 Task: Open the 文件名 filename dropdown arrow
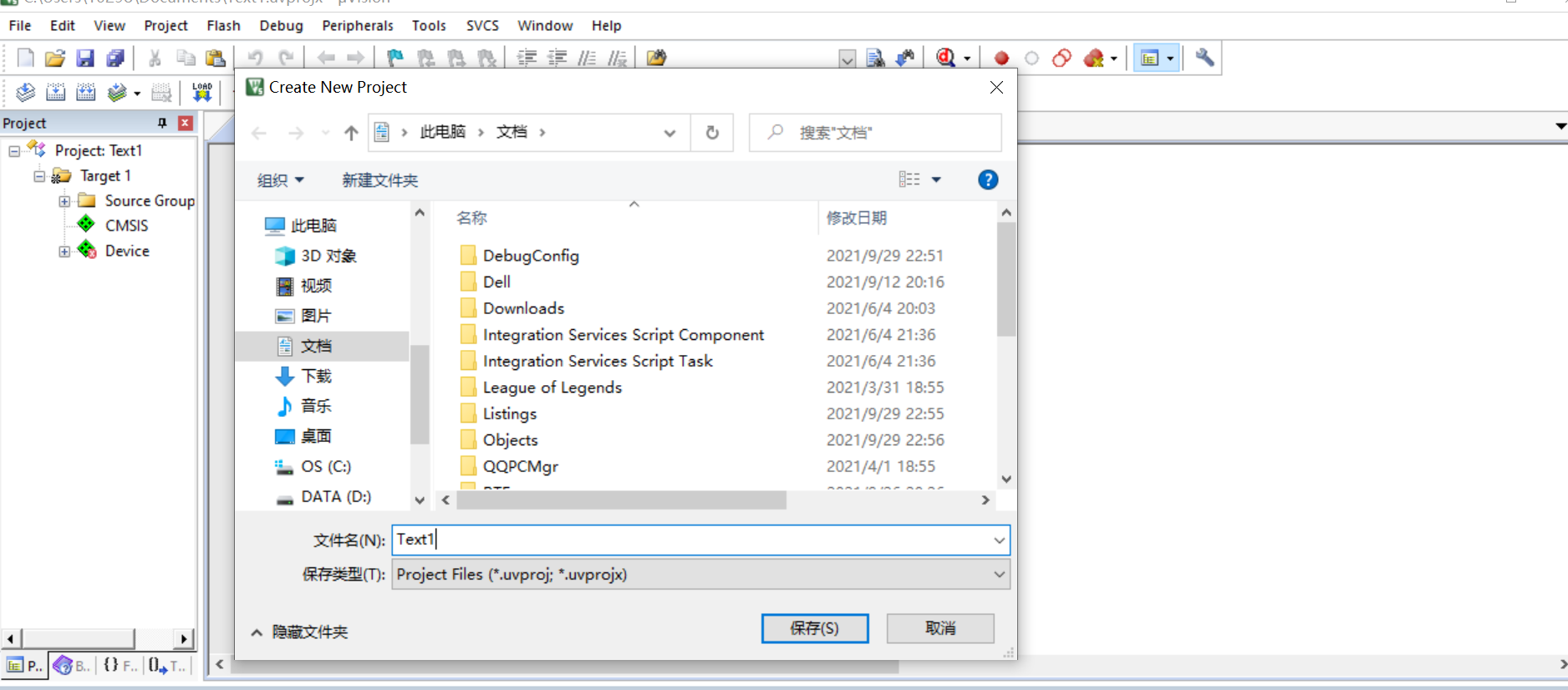click(999, 540)
